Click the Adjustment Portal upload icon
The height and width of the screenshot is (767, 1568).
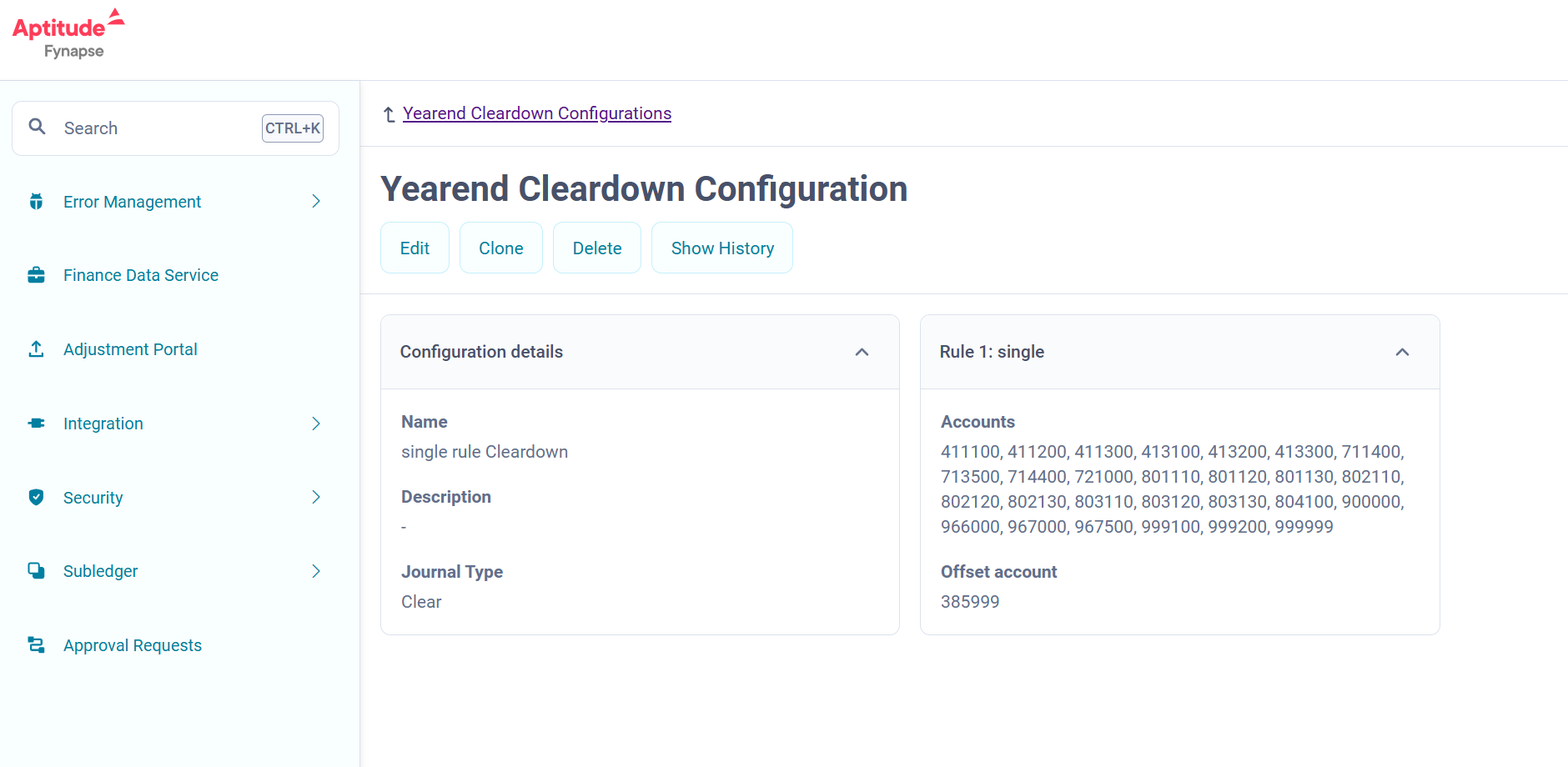point(36,349)
